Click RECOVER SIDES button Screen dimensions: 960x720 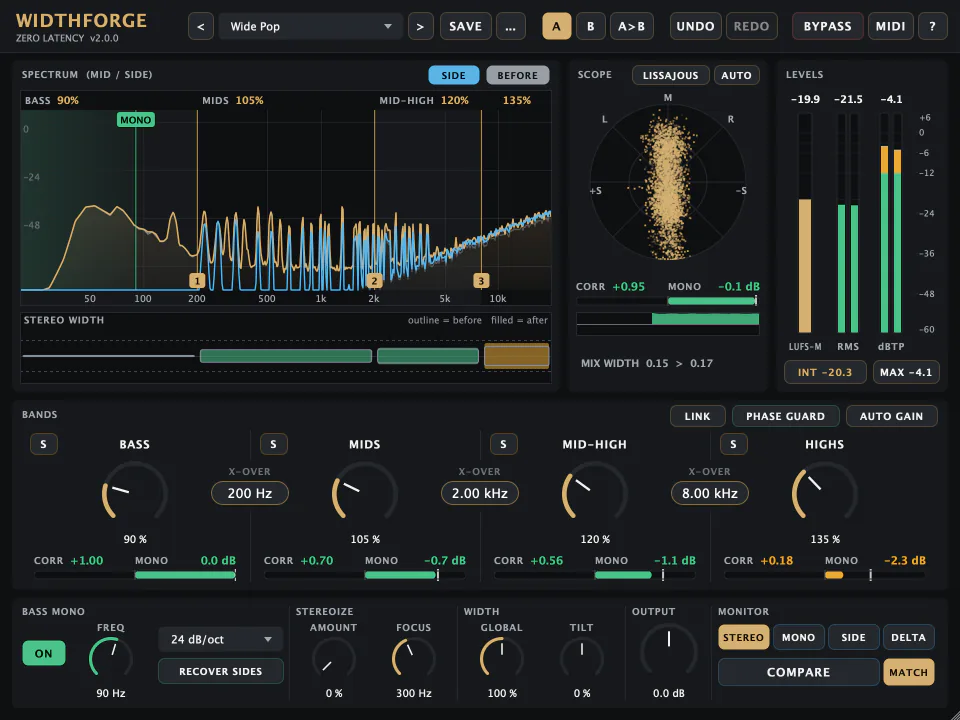(x=220, y=672)
